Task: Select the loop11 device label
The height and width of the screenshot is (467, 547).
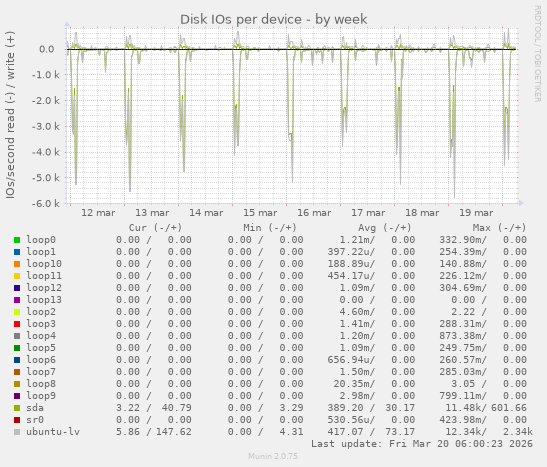Action: (44, 276)
